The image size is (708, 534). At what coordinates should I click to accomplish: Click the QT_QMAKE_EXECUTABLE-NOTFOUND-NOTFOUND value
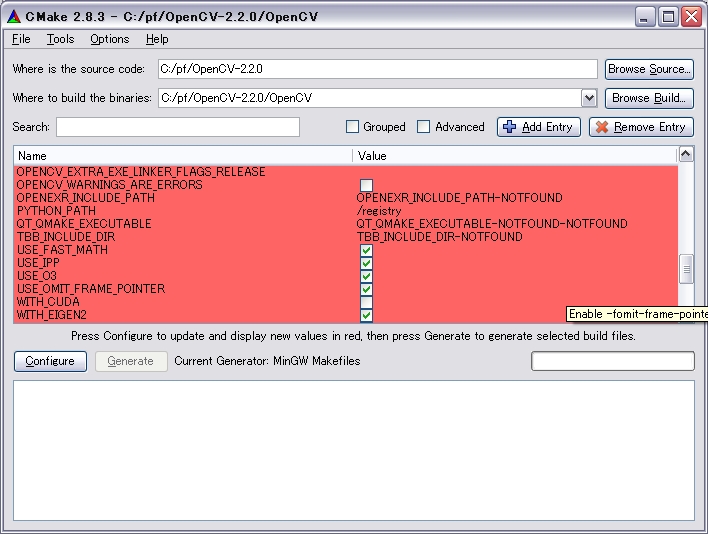(x=492, y=224)
